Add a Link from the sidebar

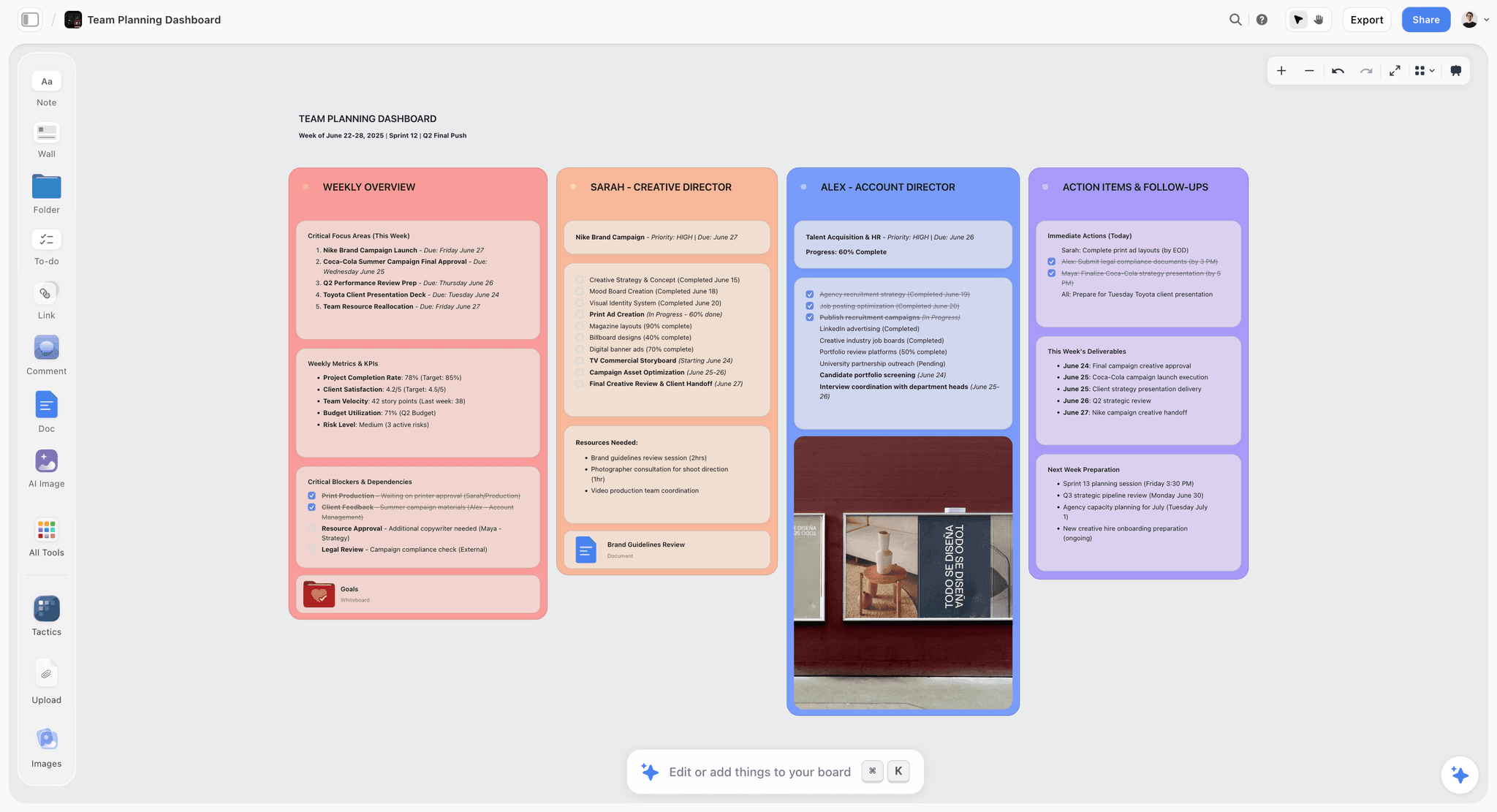(x=47, y=300)
